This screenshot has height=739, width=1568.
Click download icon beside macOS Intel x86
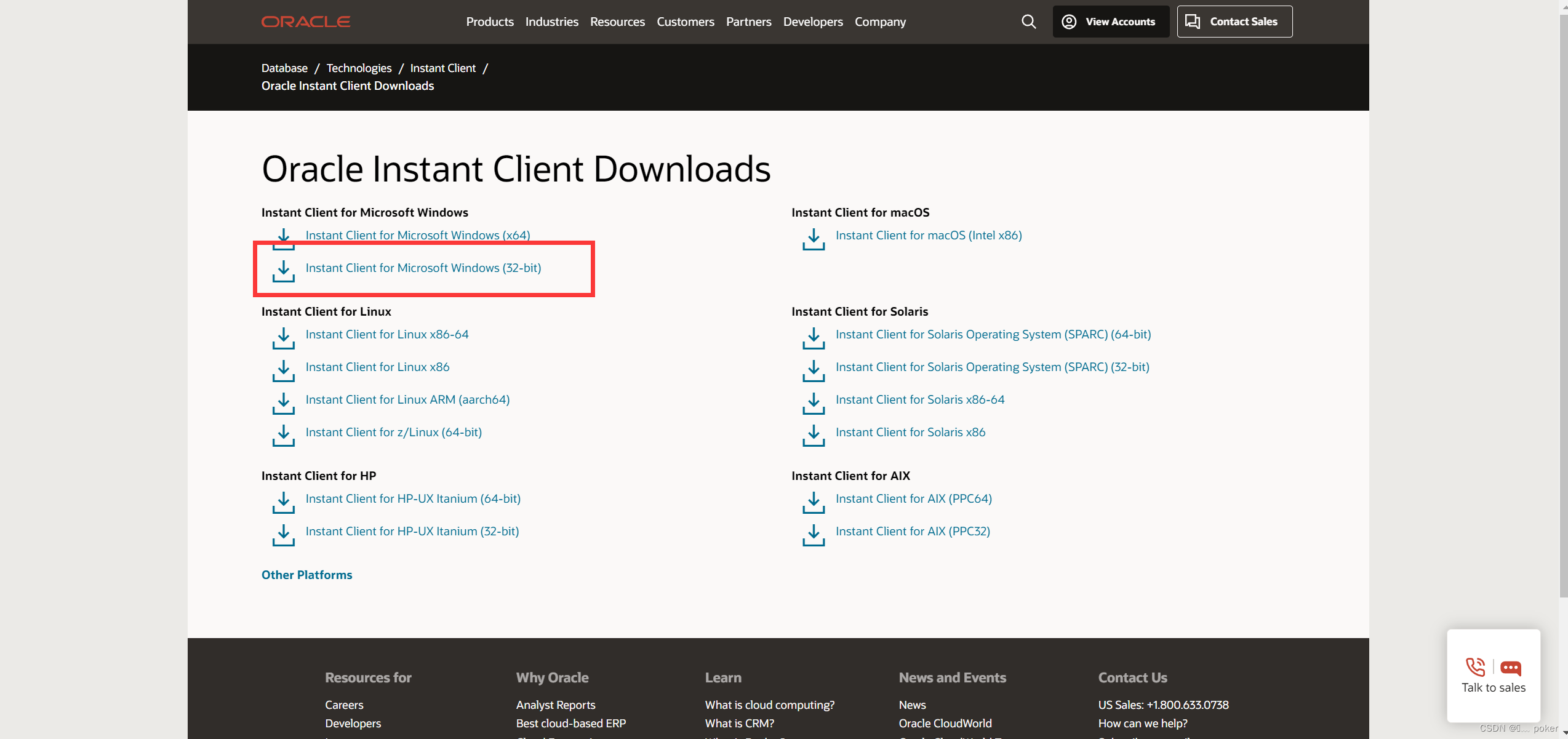813,239
